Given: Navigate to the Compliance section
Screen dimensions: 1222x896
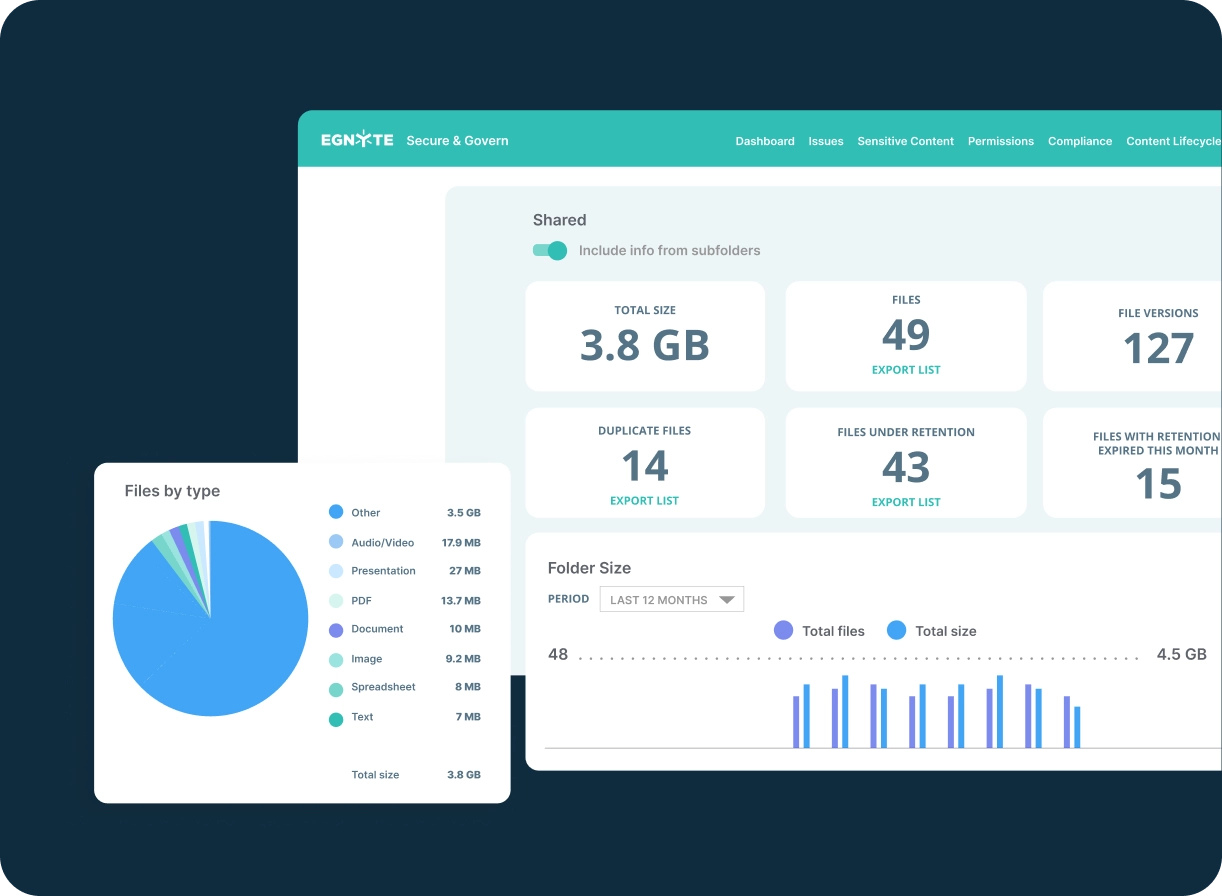Looking at the screenshot, I should (x=1080, y=141).
